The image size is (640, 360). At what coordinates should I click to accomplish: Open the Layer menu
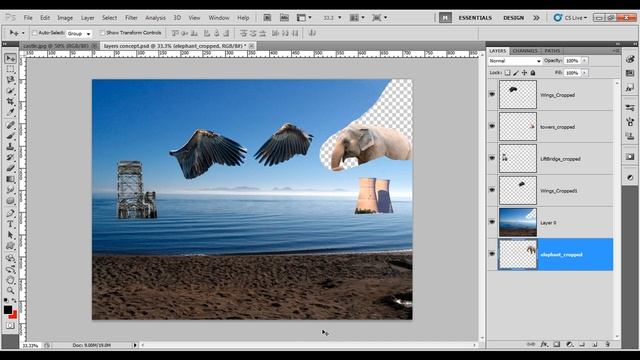click(87, 18)
